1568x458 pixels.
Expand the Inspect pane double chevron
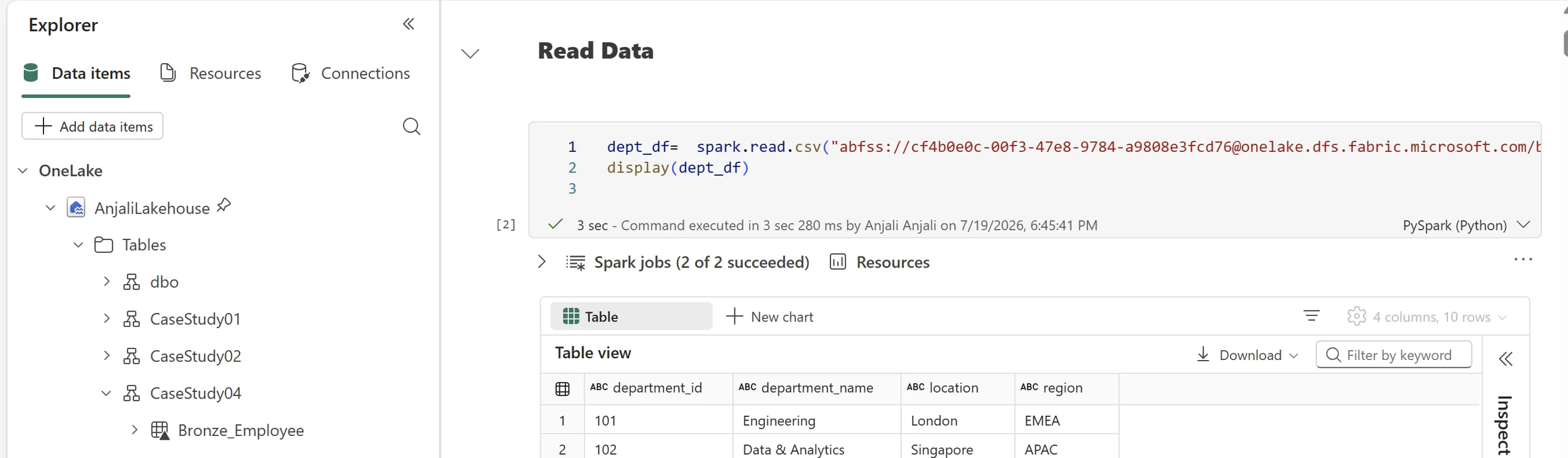(1506, 359)
